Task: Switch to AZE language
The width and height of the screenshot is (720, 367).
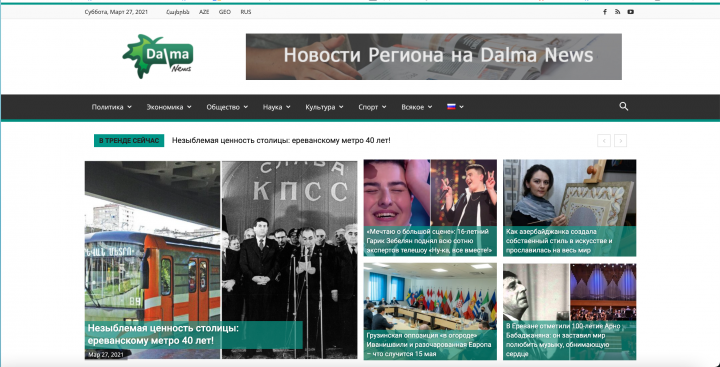Action: 204,12
